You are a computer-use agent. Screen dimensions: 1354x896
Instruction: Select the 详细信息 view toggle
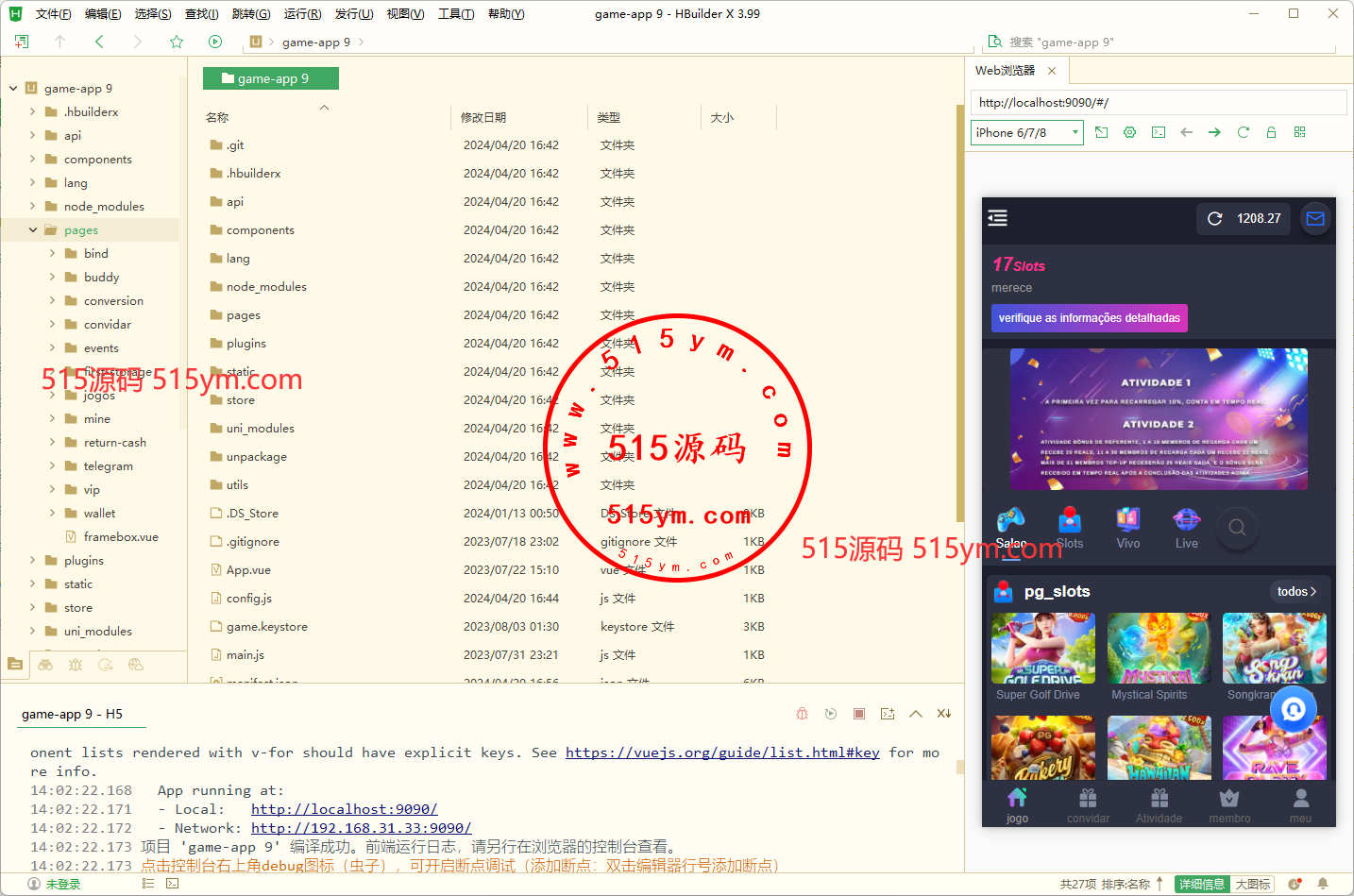point(1201,884)
